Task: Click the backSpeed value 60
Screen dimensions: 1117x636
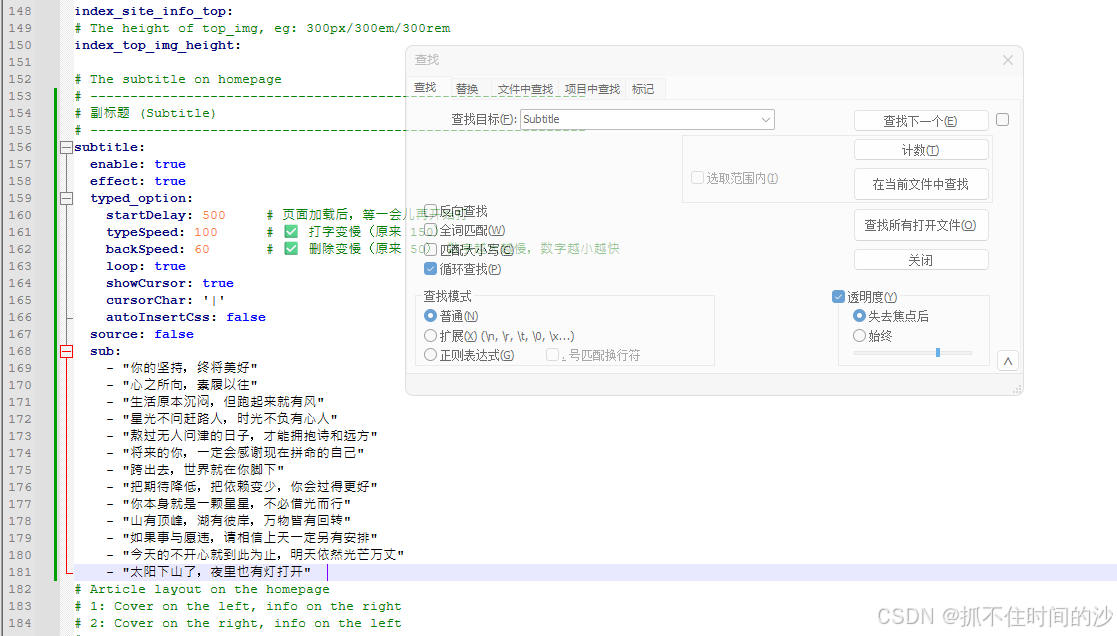Action: click(202, 249)
